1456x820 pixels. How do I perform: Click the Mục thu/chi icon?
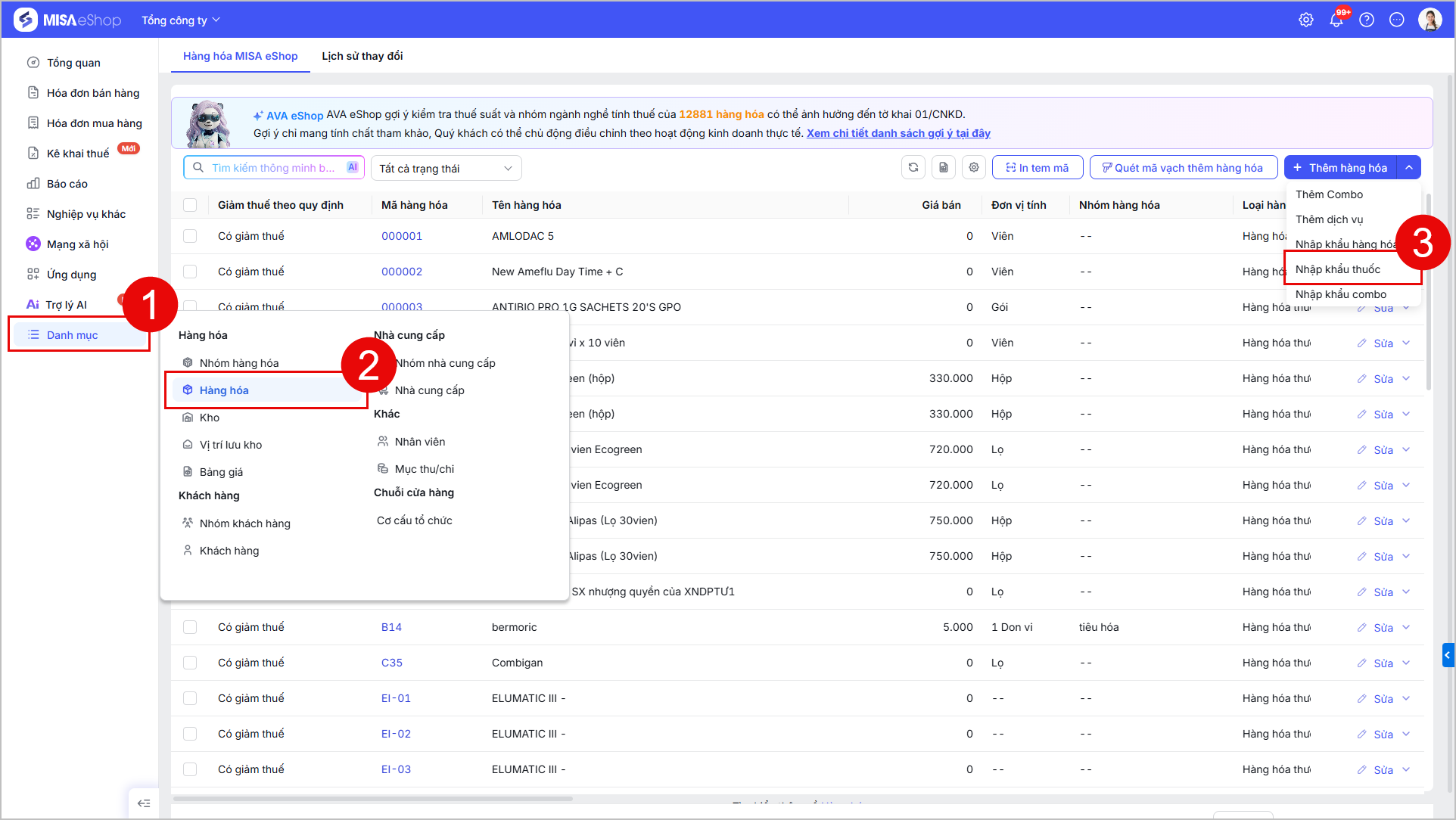[383, 469]
